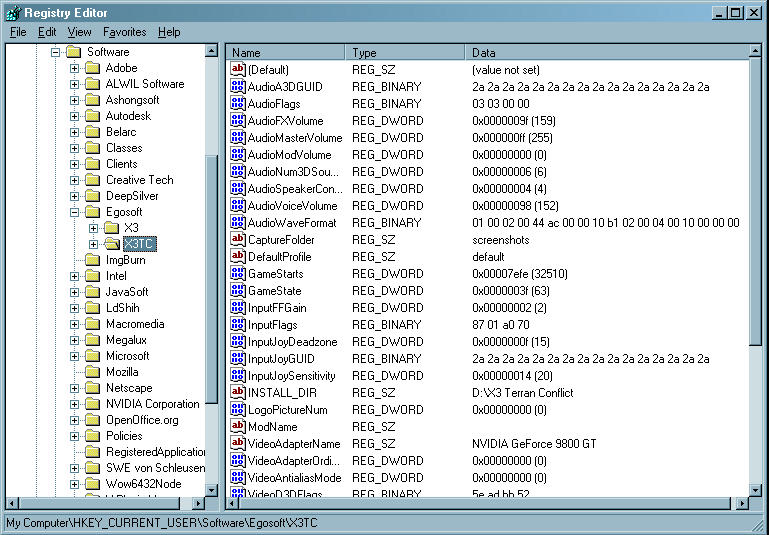Click the DefaultProfile string icon

click(x=238, y=256)
